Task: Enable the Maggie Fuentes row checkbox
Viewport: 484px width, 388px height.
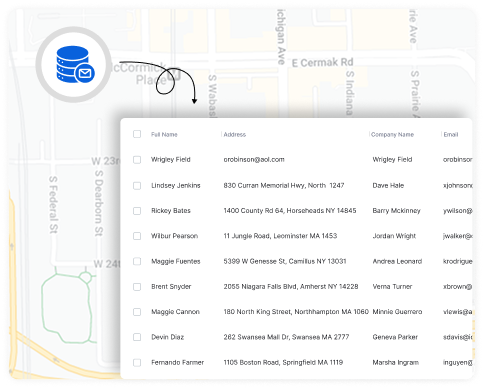Action: pos(137,261)
